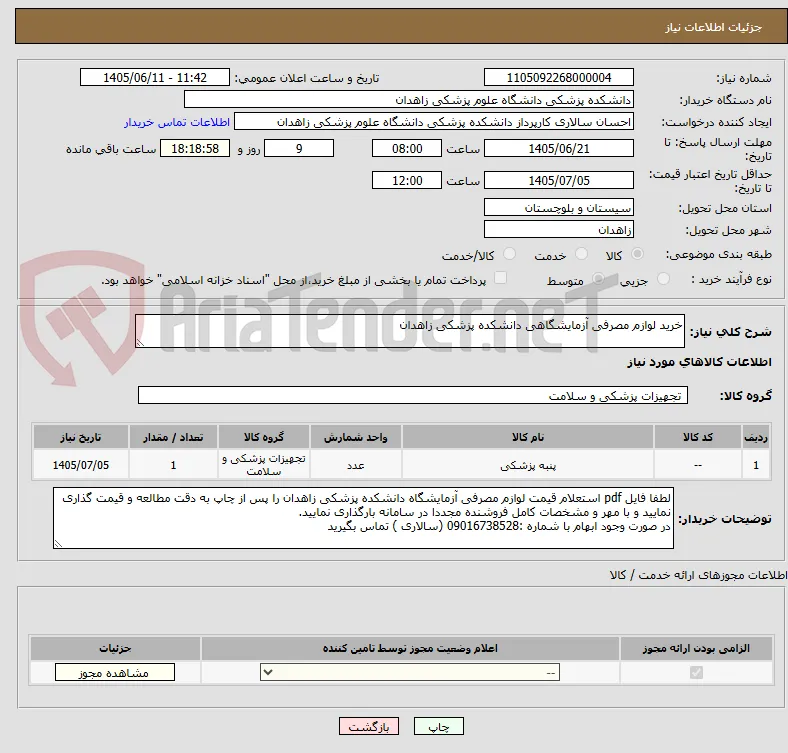The image size is (788, 753).
Task: Click the واحد شمارش column header
Action: (356, 437)
